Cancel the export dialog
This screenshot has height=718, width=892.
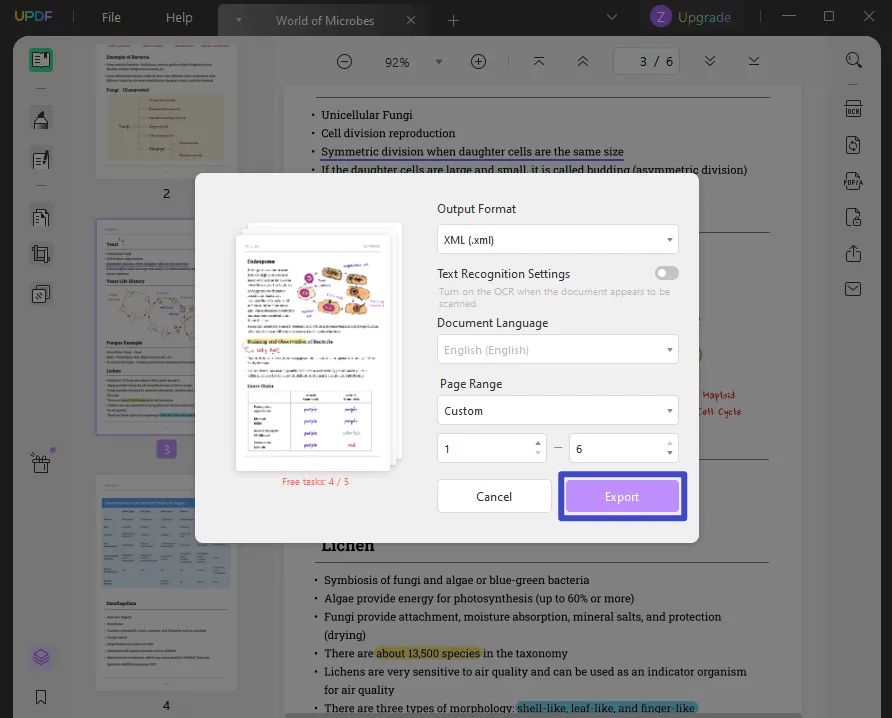tap(494, 496)
